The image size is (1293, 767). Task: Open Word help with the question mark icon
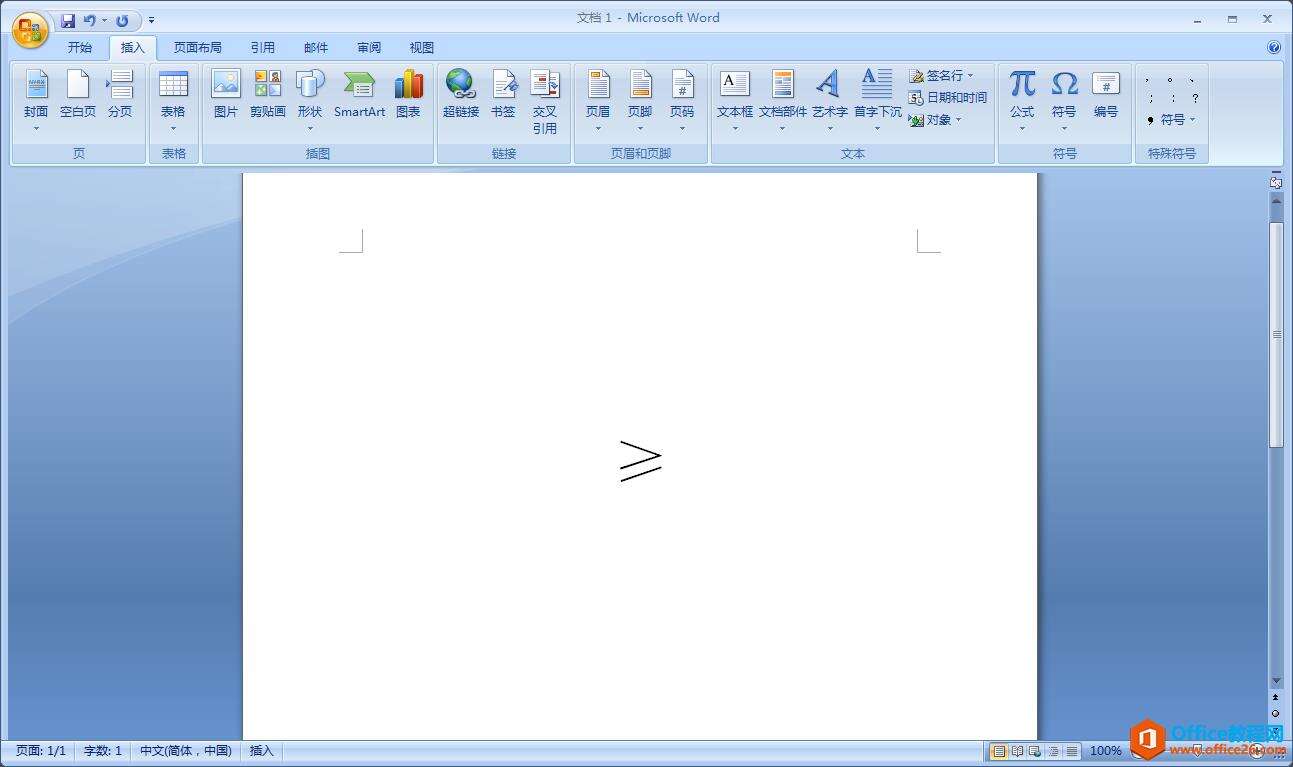point(1273,47)
